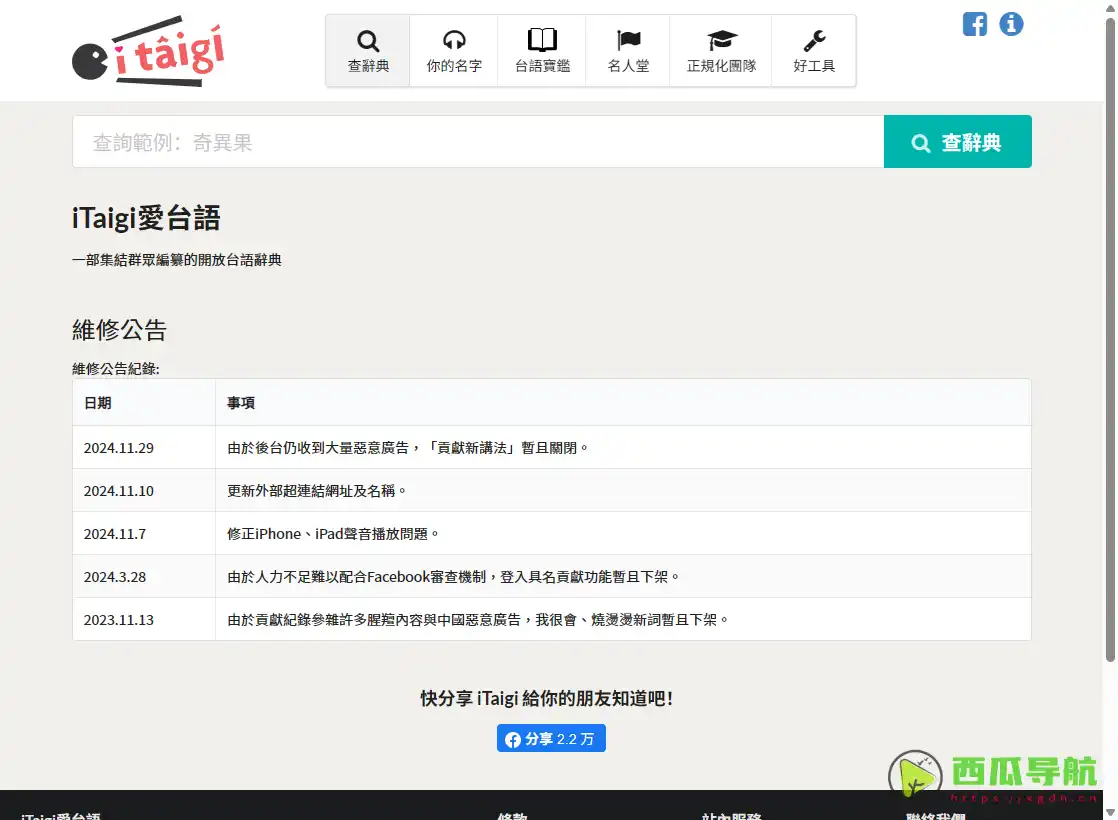
Task: Open 正規化團隊 via the graduation cap icon
Action: click(x=720, y=38)
